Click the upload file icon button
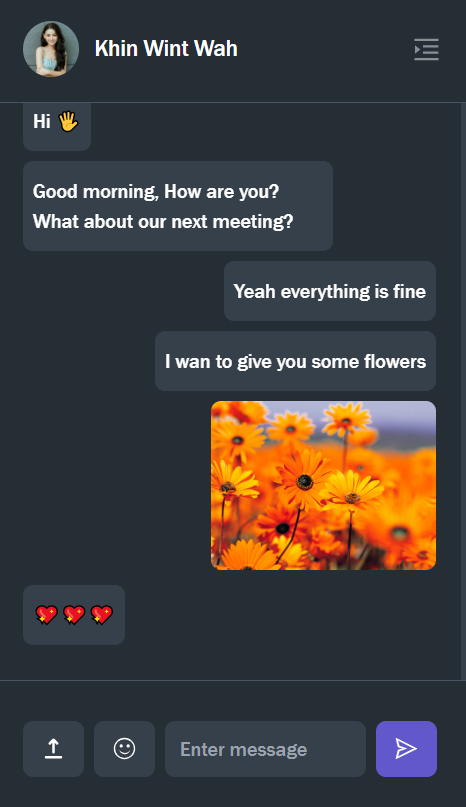This screenshot has height=807, width=466. pyautogui.click(x=54, y=749)
